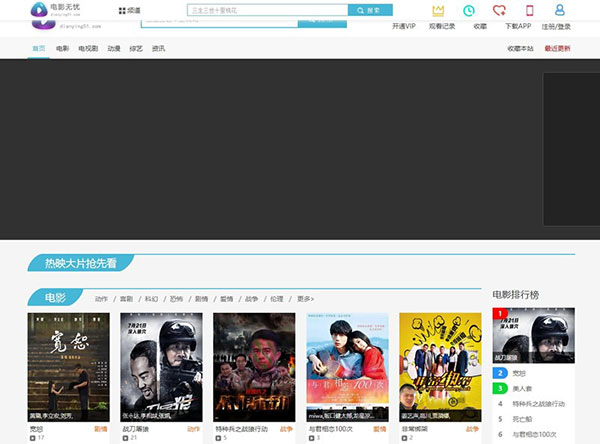
Task: Click the 动作 tag beside 战刀屠狼
Action: coord(194,429)
